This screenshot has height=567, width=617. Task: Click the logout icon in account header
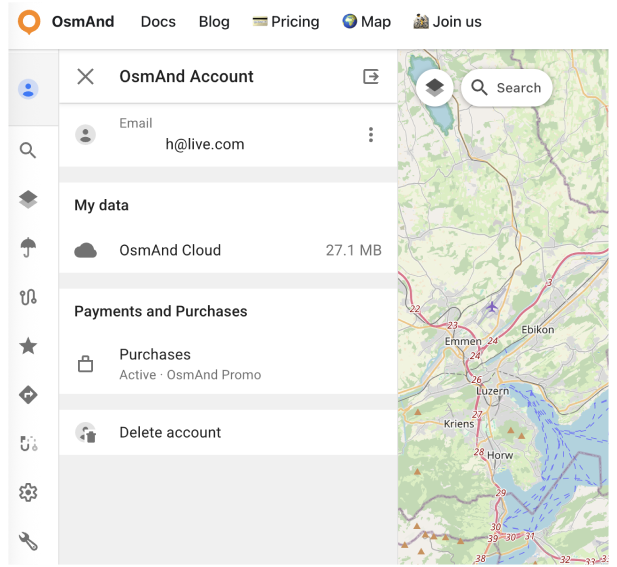[x=371, y=77]
